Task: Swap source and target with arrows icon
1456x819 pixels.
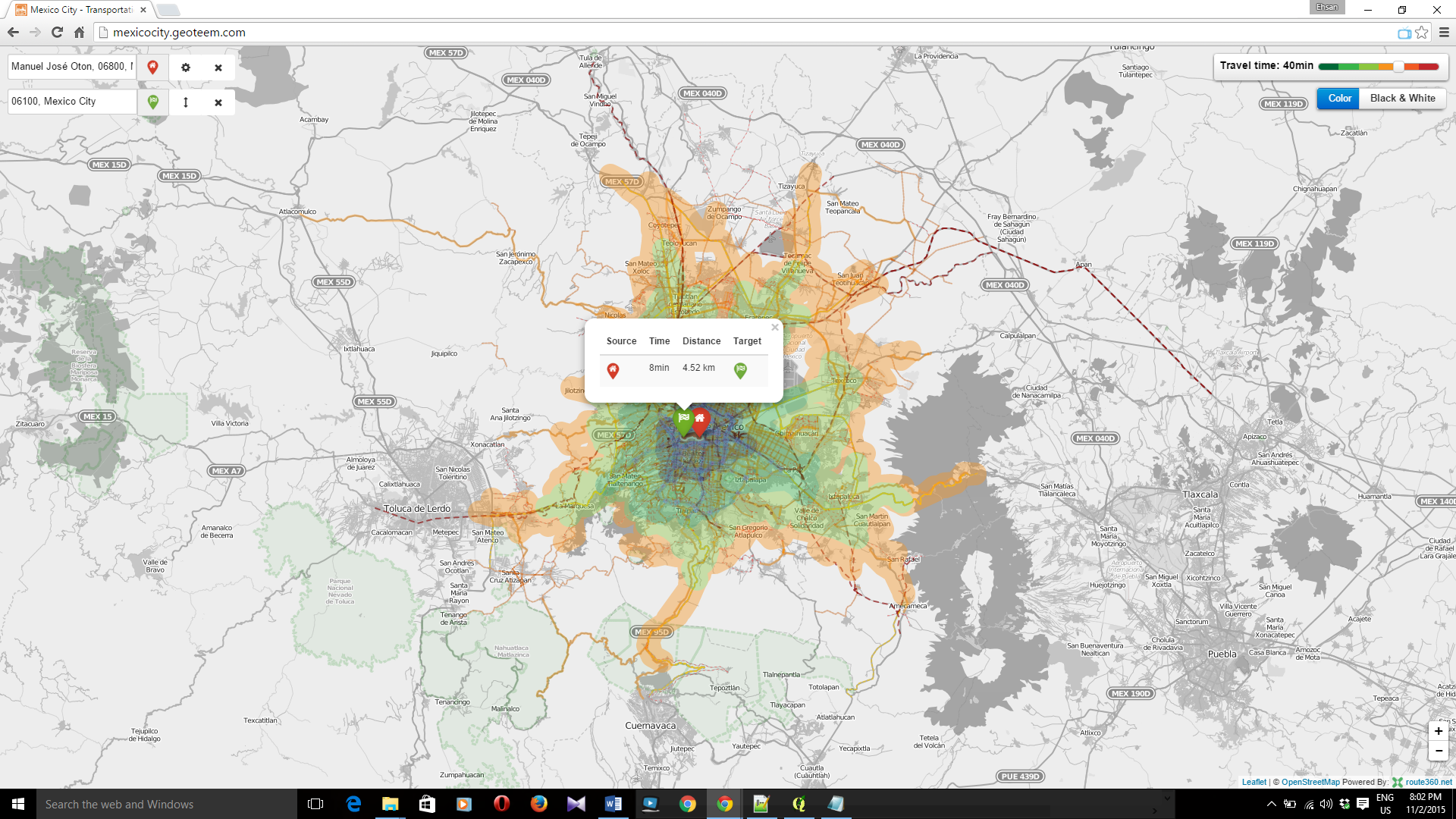Action: pyautogui.click(x=186, y=102)
